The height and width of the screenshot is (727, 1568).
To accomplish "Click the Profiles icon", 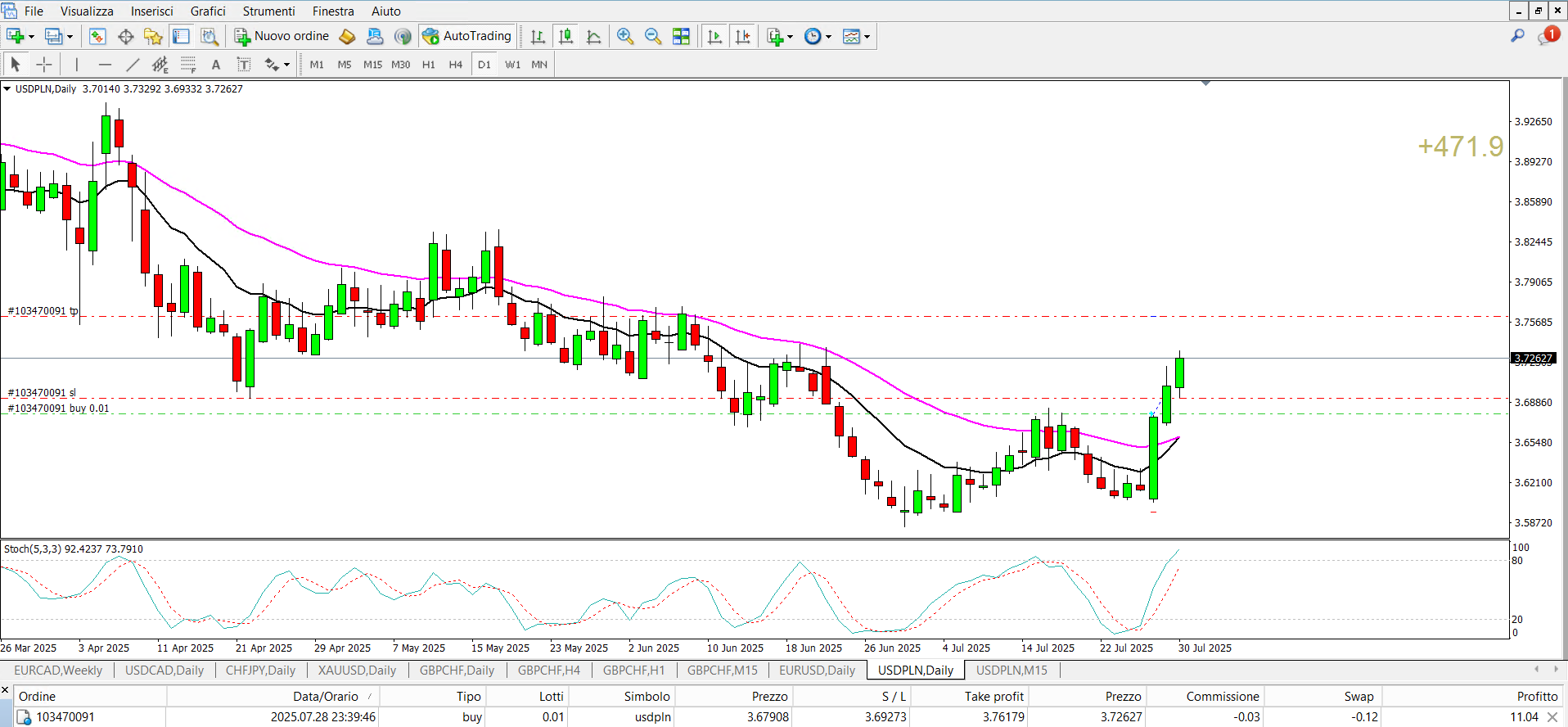I will 54,36.
